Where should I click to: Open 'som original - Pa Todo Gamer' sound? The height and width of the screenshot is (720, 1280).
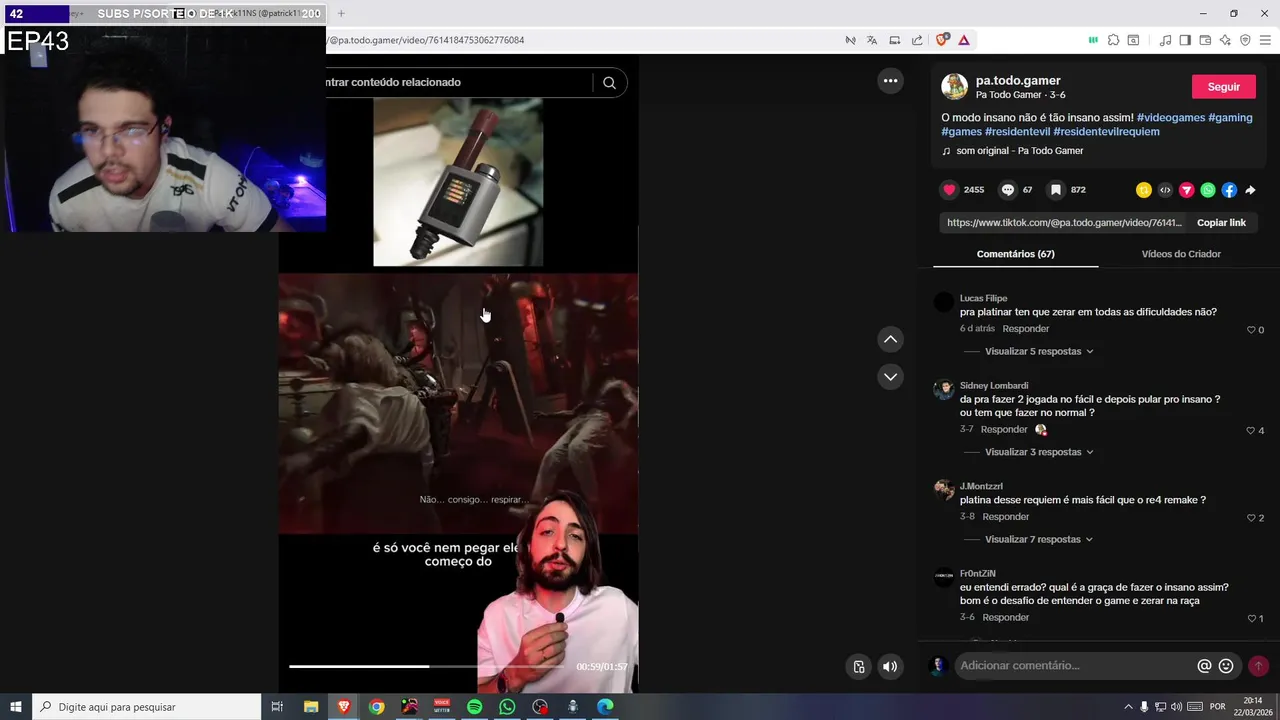click(1019, 151)
